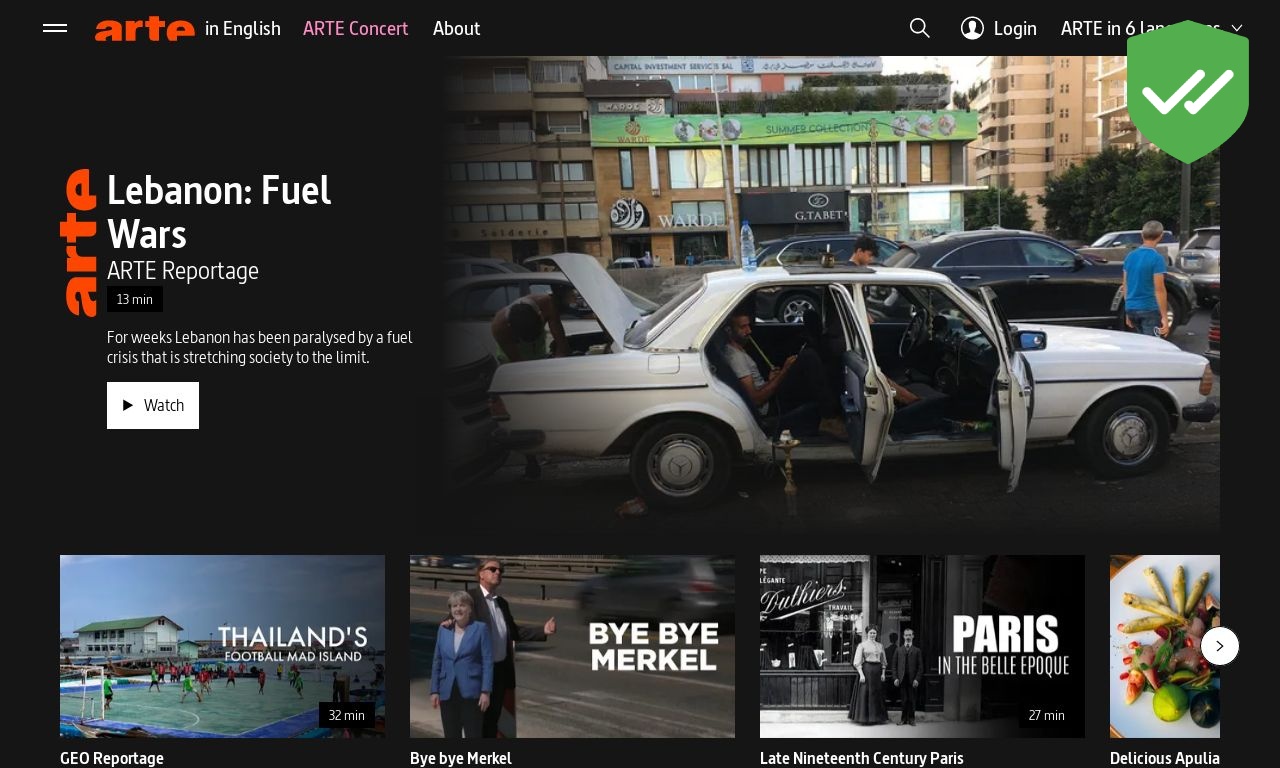Click the vertical ARTE logo beside the title
Viewport: 1280px width, 768px height.
coord(78,243)
